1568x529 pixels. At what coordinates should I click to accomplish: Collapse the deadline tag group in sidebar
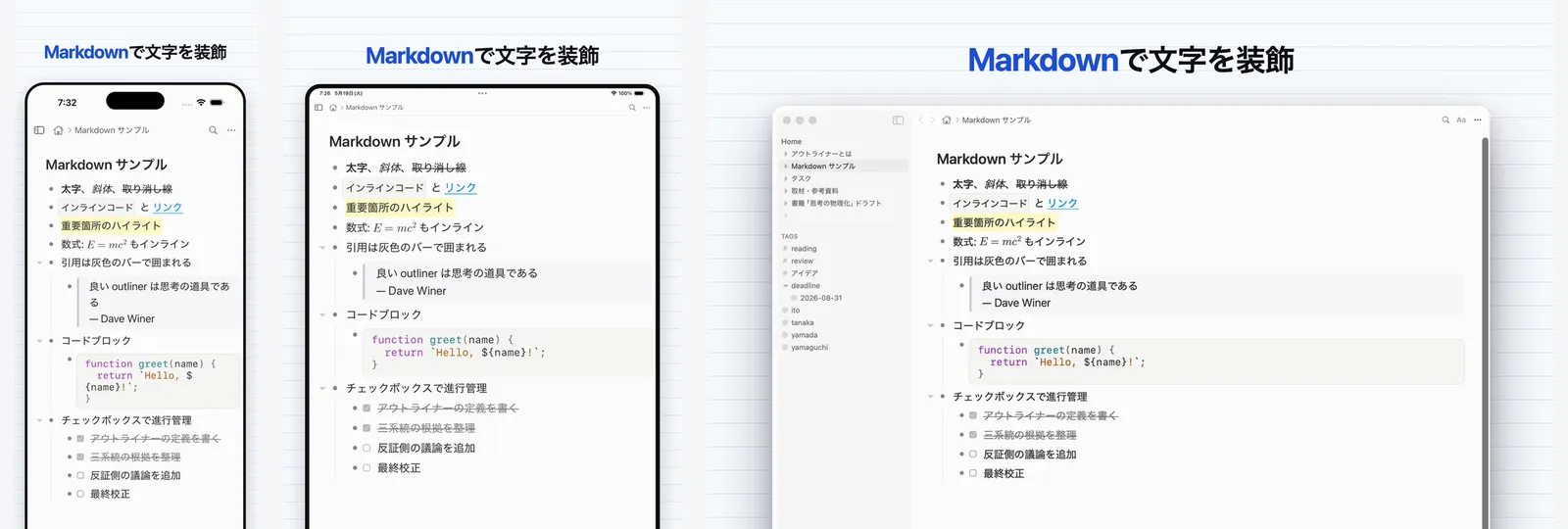(786, 286)
